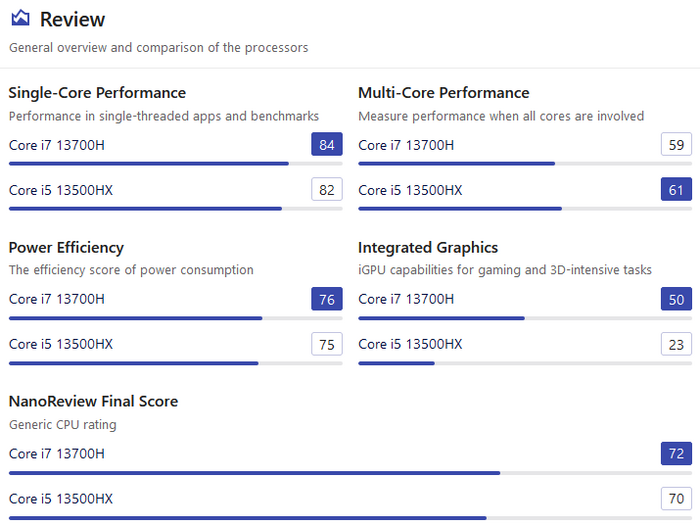Click the integrated graphics 23 badge
The image size is (700, 525).
676,344
